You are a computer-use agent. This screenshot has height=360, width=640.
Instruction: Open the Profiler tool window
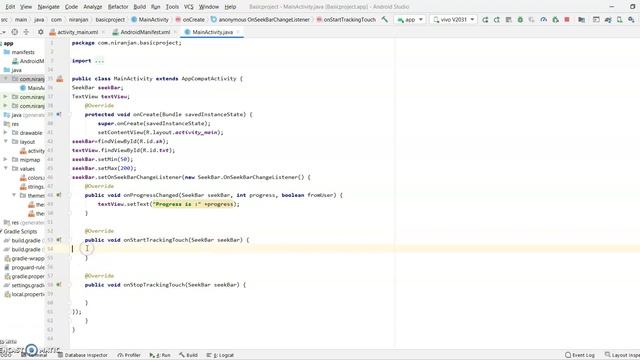129,355
